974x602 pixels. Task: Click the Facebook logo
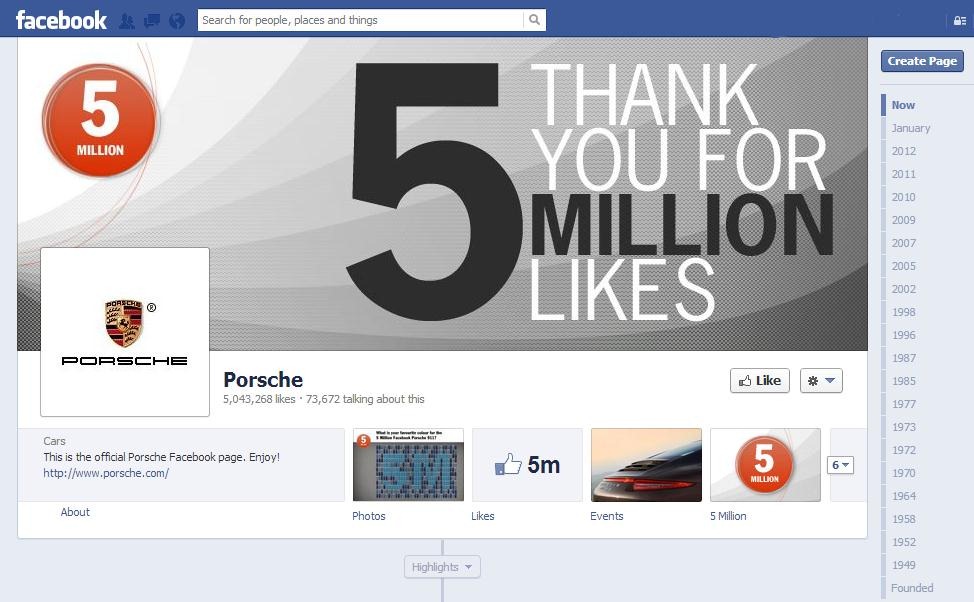pyautogui.click(x=61, y=20)
